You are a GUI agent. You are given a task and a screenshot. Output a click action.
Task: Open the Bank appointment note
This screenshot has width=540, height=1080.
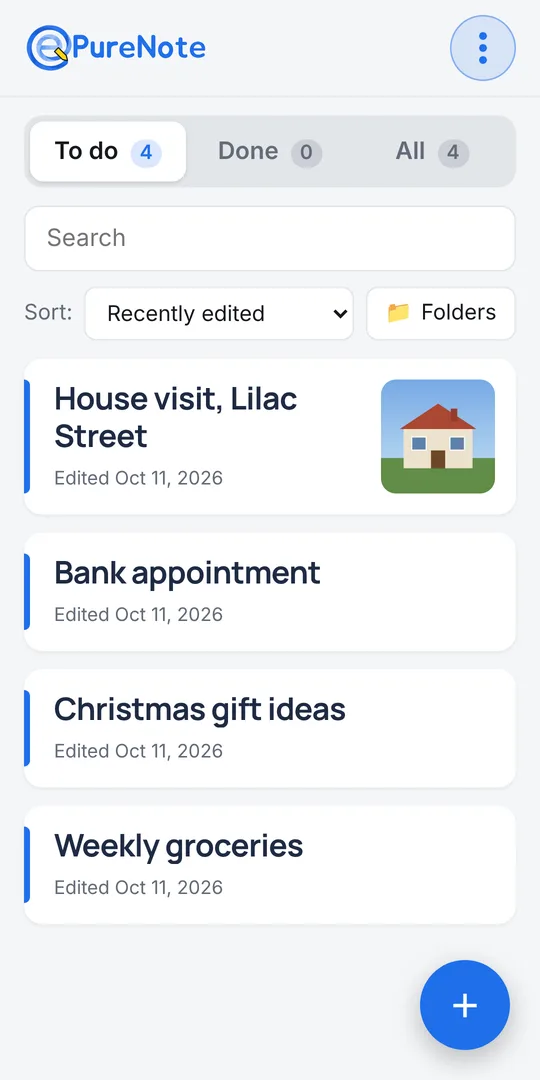tap(270, 592)
